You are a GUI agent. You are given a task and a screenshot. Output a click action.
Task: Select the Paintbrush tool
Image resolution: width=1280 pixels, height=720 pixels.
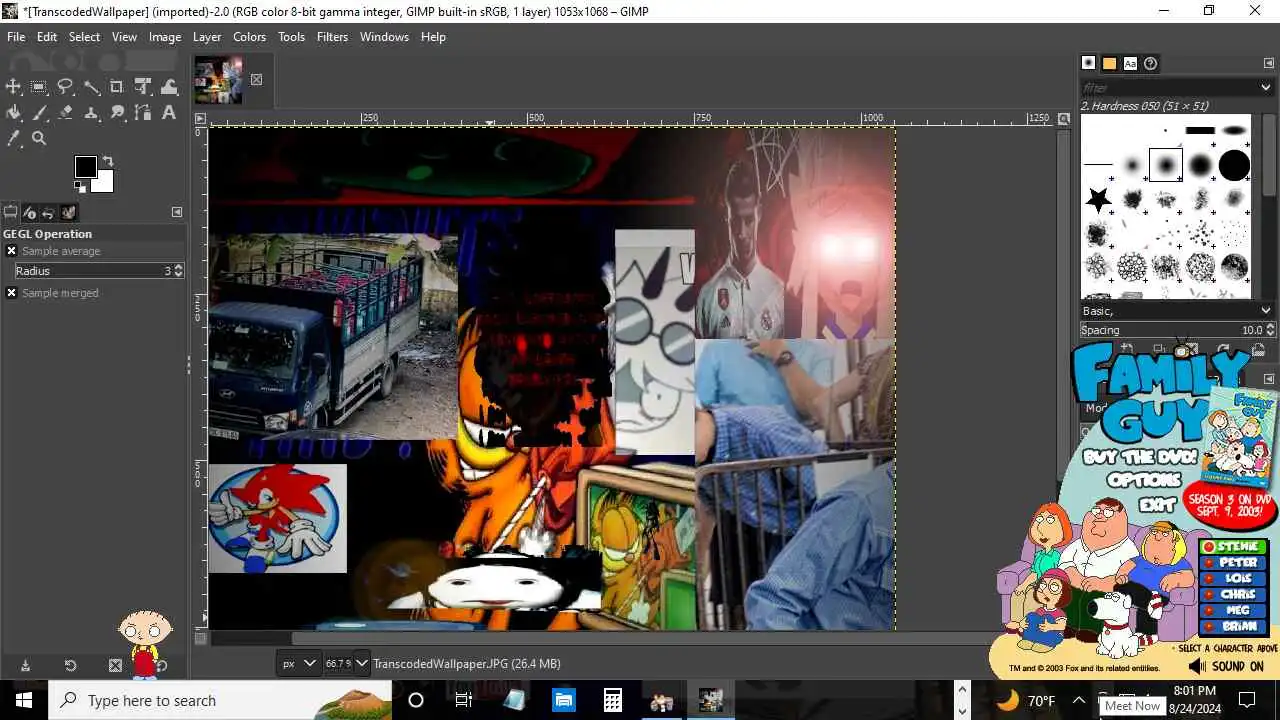point(39,113)
